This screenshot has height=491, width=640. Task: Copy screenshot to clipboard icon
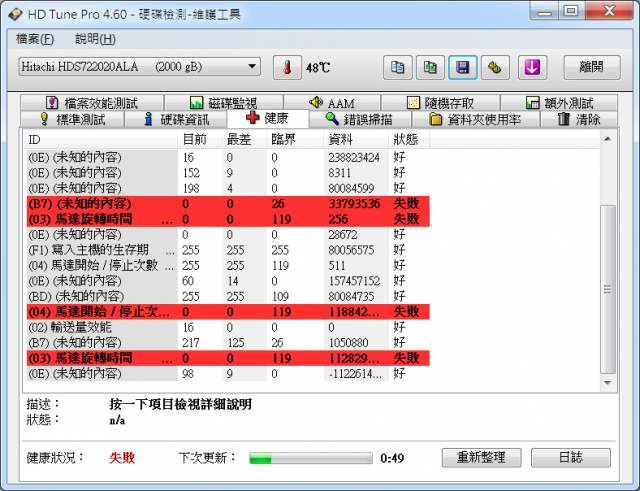coord(430,67)
